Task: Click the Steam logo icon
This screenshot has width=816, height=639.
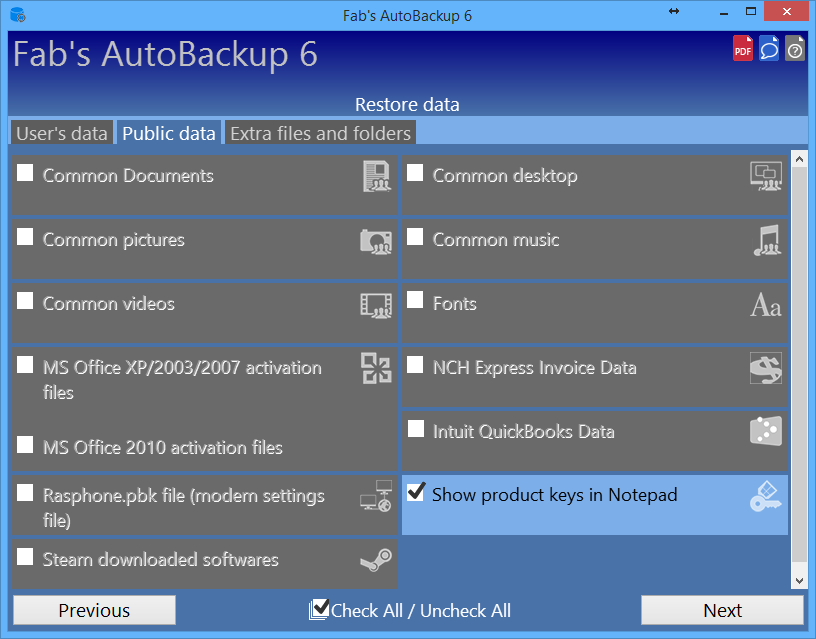Action: point(376,560)
